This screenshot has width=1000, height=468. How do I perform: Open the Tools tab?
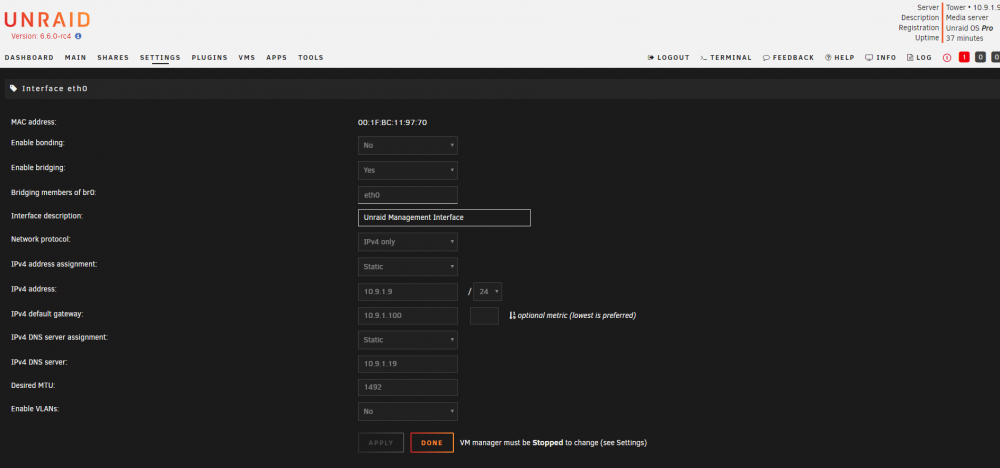tap(311, 57)
